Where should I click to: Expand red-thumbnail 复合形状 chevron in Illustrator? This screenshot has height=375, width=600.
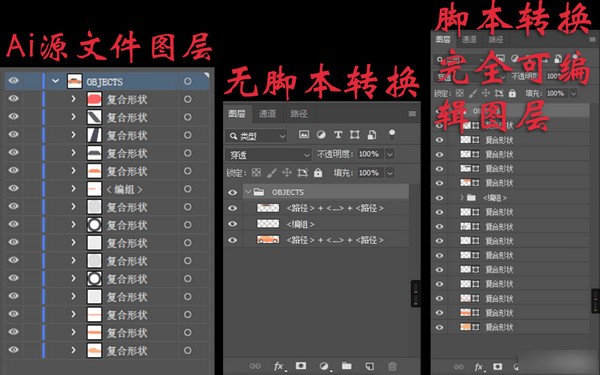coord(73,99)
